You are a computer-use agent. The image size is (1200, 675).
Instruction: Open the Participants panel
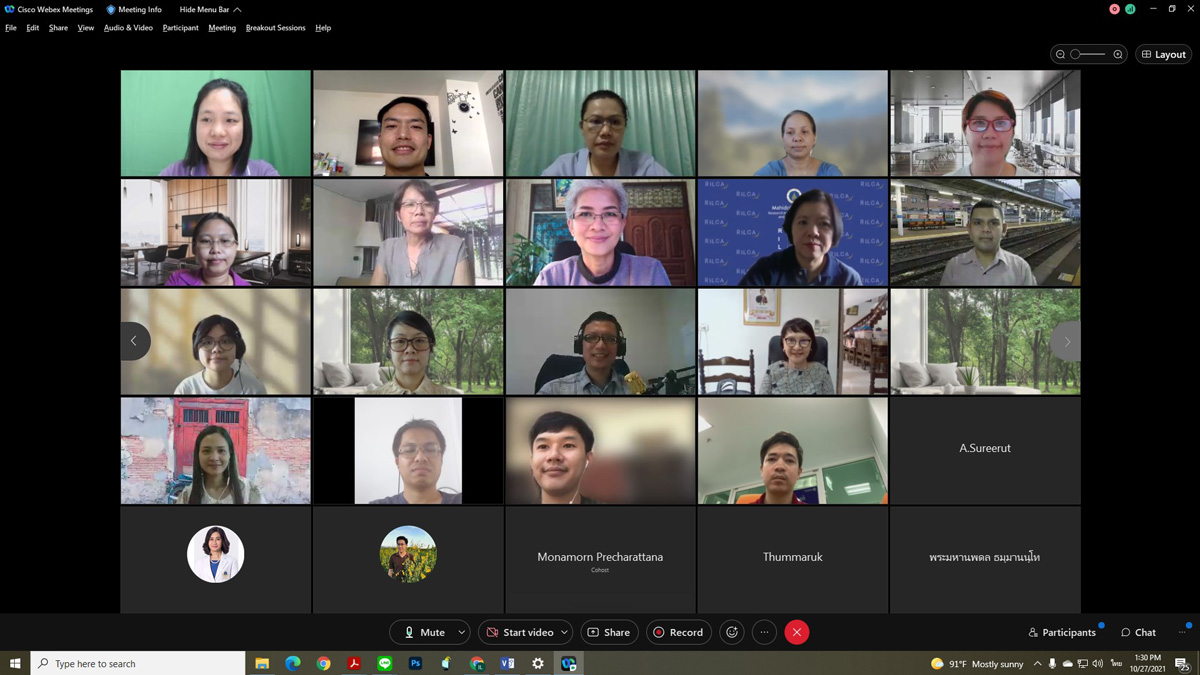tap(1061, 632)
